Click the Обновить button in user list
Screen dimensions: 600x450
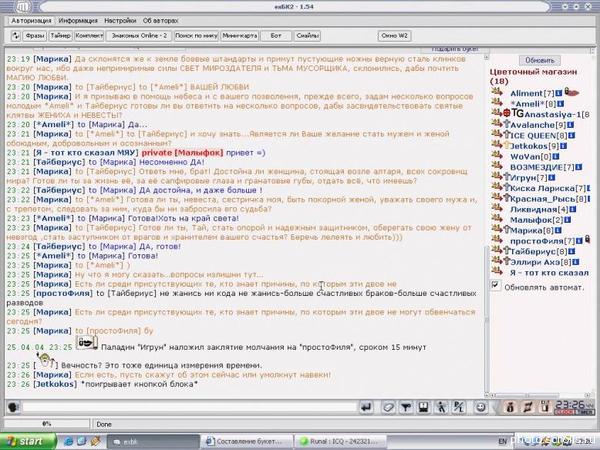pyautogui.click(x=540, y=60)
